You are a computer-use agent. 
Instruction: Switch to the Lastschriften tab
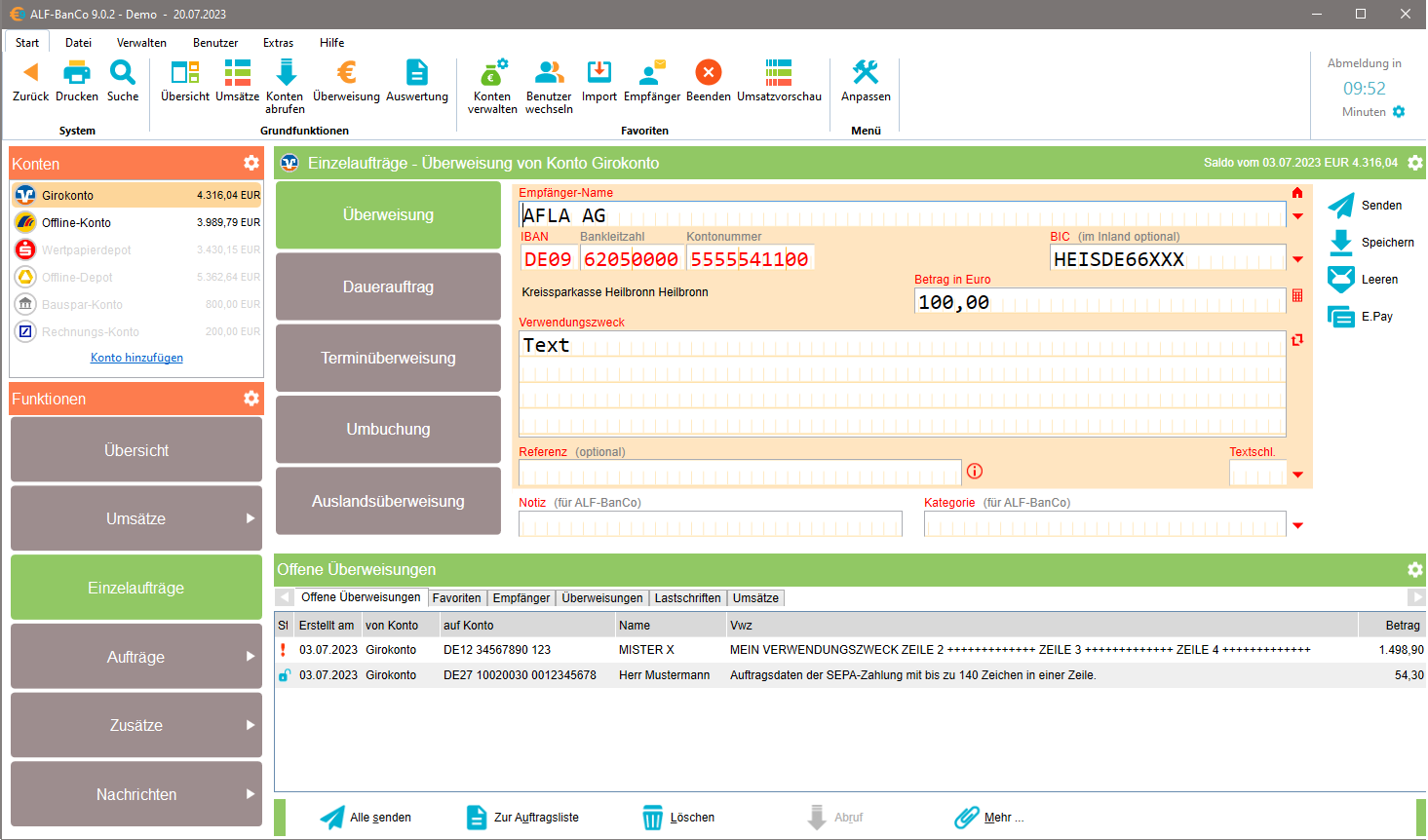pos(688,598)
